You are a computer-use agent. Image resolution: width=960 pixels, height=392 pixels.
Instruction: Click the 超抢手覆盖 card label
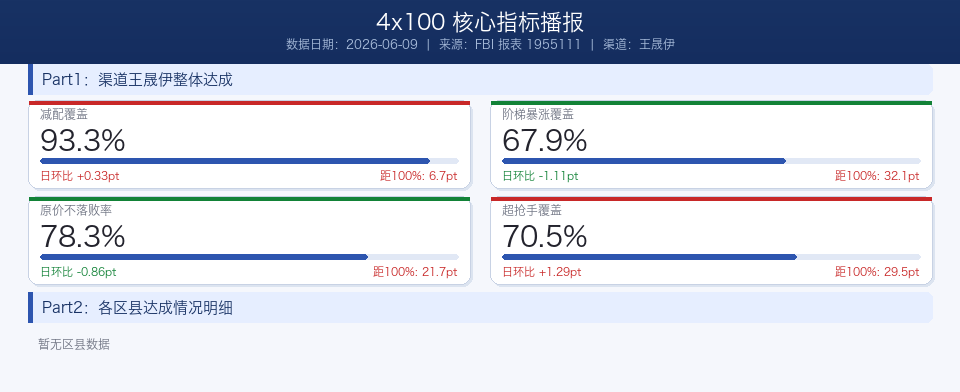tap(531, 210)
